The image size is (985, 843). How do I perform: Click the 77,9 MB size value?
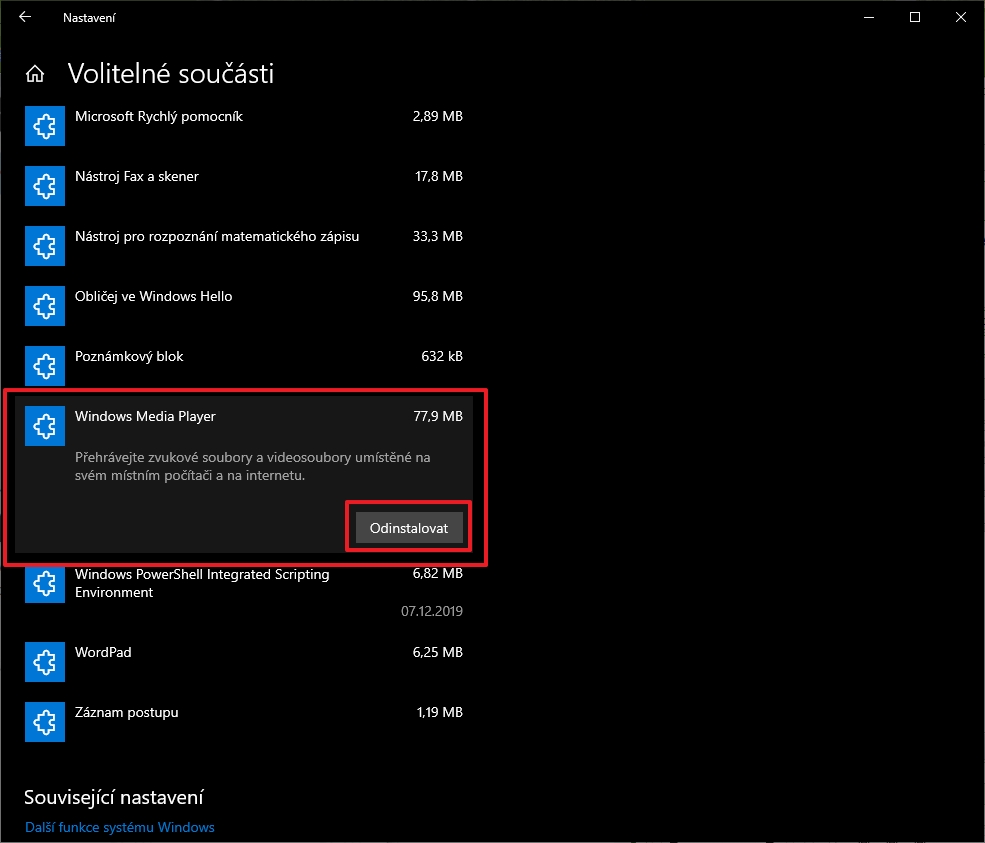tap(438, 416)
